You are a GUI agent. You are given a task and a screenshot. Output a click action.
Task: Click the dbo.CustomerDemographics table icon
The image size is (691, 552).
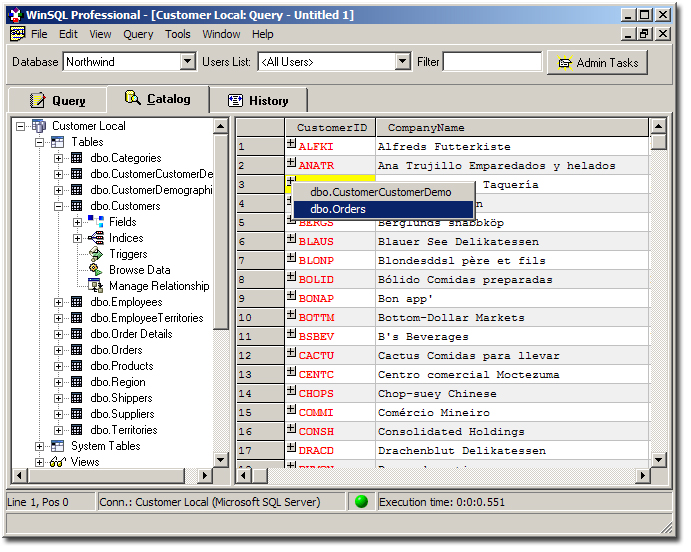point(77,190)
